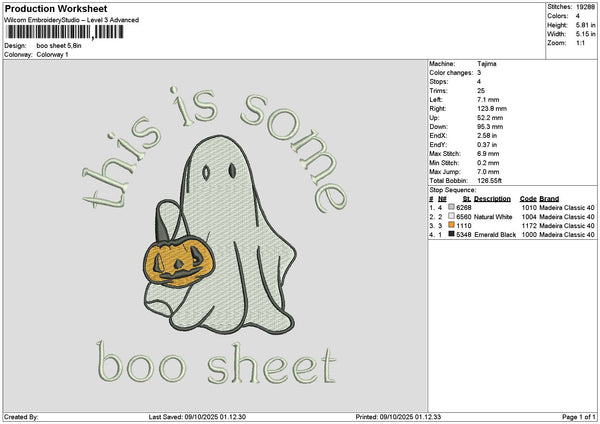Click the 'Created By:' footer label
The image size is (600, 424).
click(x=21, y=417)
